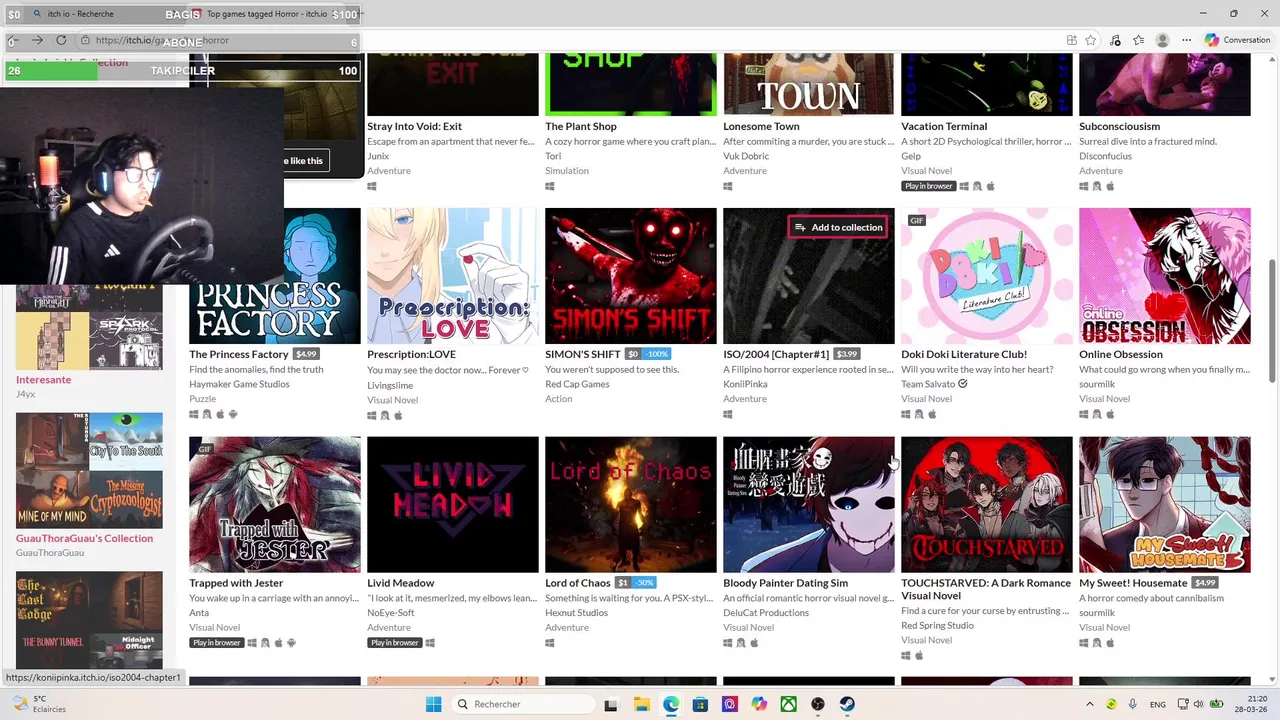Screen dimensions: 1280x720
Task: Click the taskbar Rechercher search box
Action: (x=522, y=704)
